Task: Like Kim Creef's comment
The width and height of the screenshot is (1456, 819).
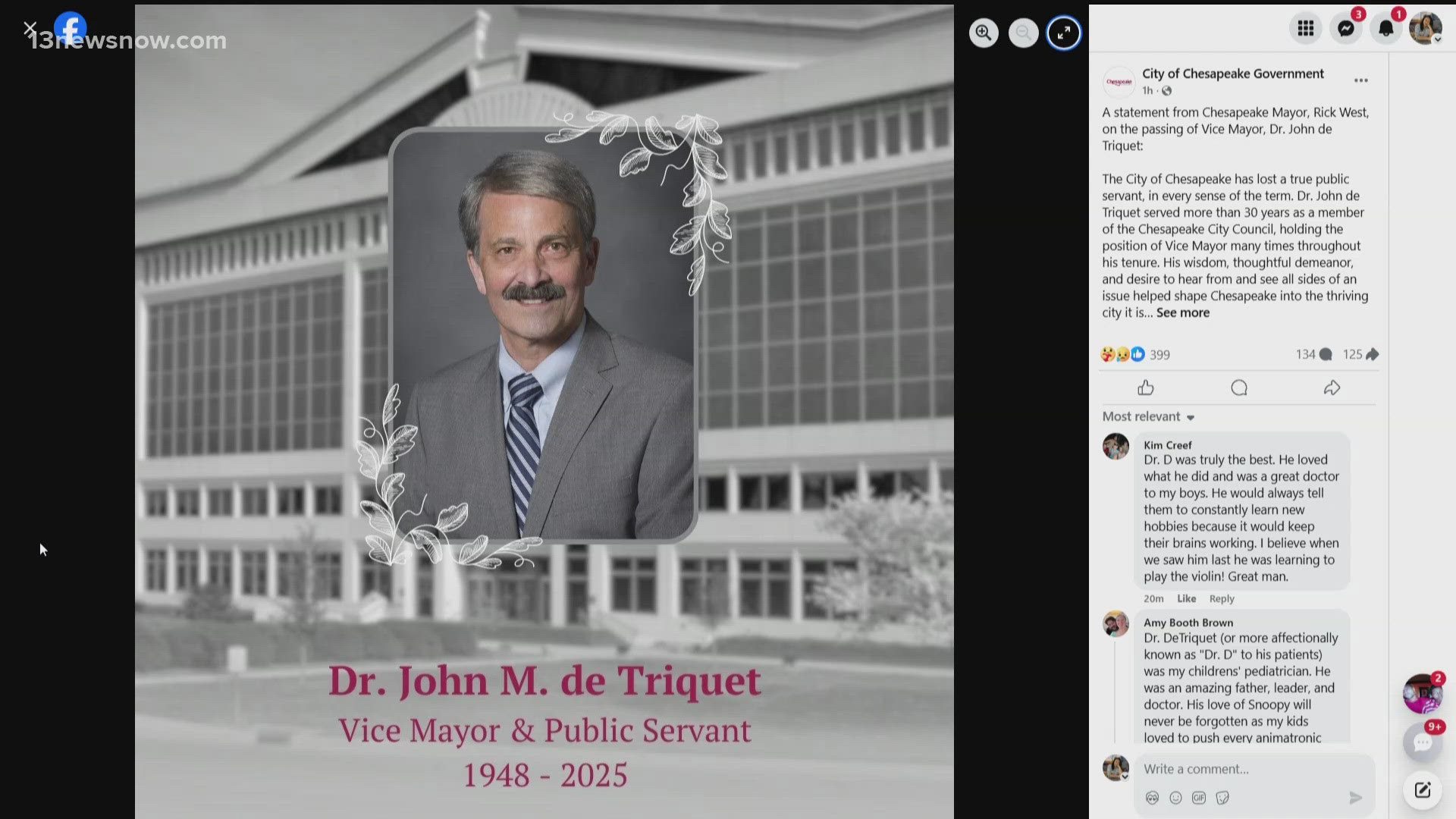Action: pyautogui.click(x=1186, y=598)
